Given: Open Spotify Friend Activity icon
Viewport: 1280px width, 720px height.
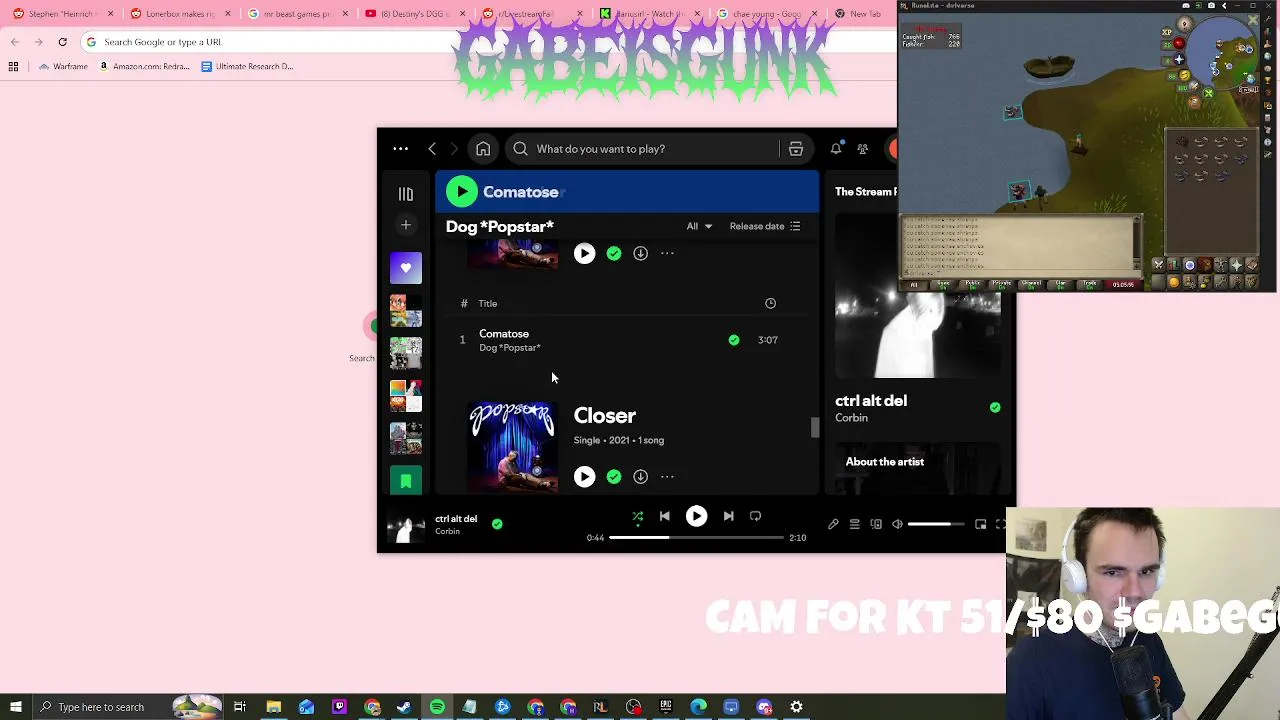Looking at the screenshot, I should (862, 149).
